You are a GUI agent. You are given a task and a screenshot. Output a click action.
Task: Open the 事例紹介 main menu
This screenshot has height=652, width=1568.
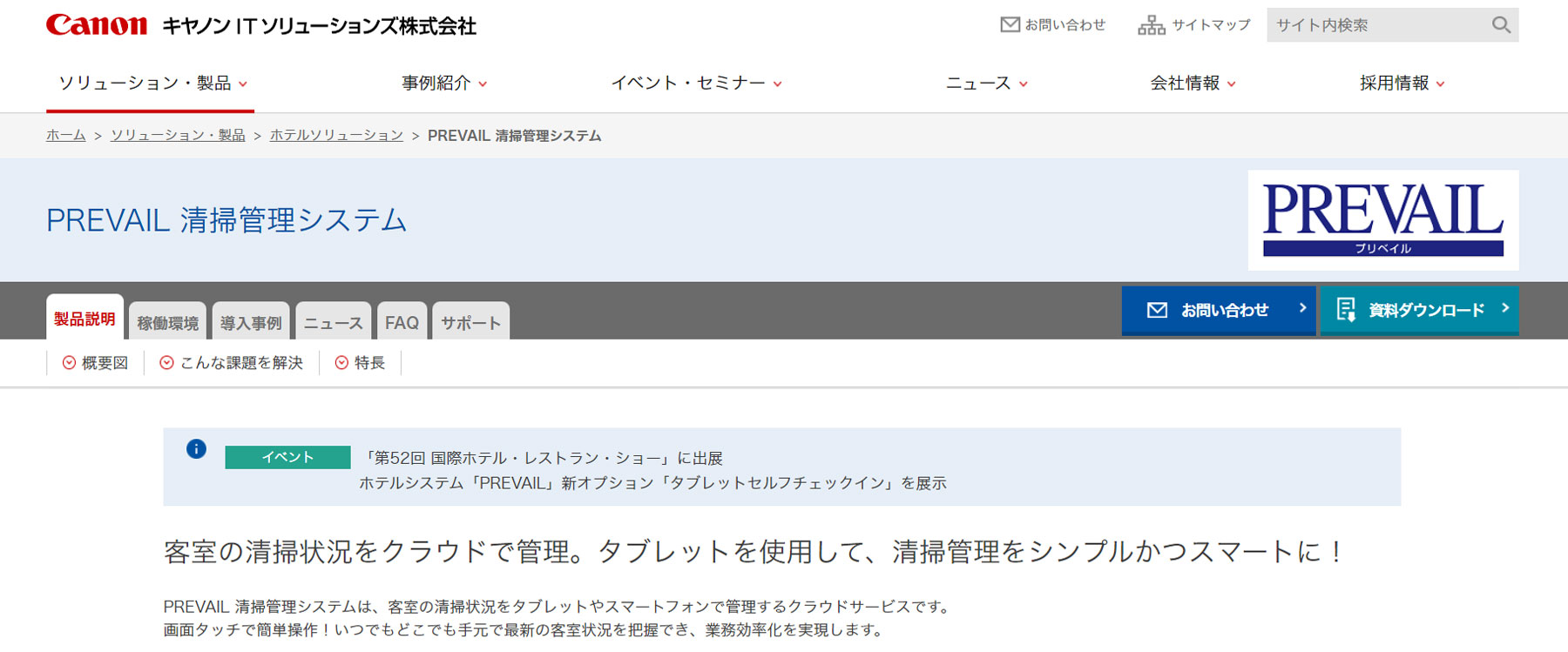click(x=436, y=84)
